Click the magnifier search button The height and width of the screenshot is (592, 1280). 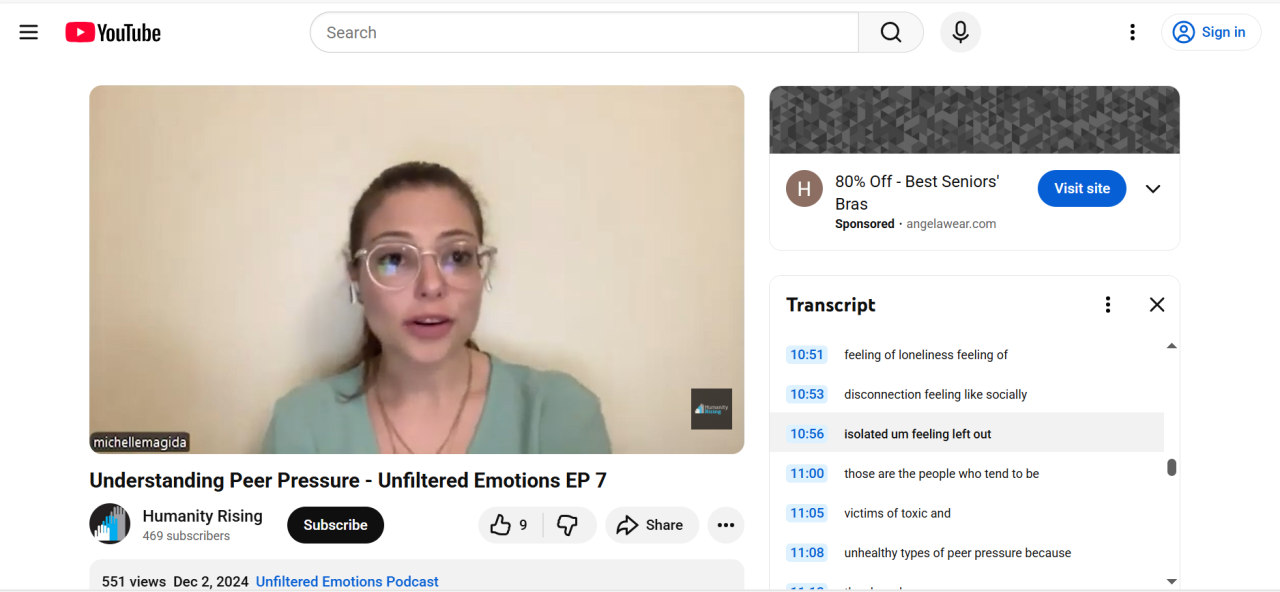pos(891,32)
